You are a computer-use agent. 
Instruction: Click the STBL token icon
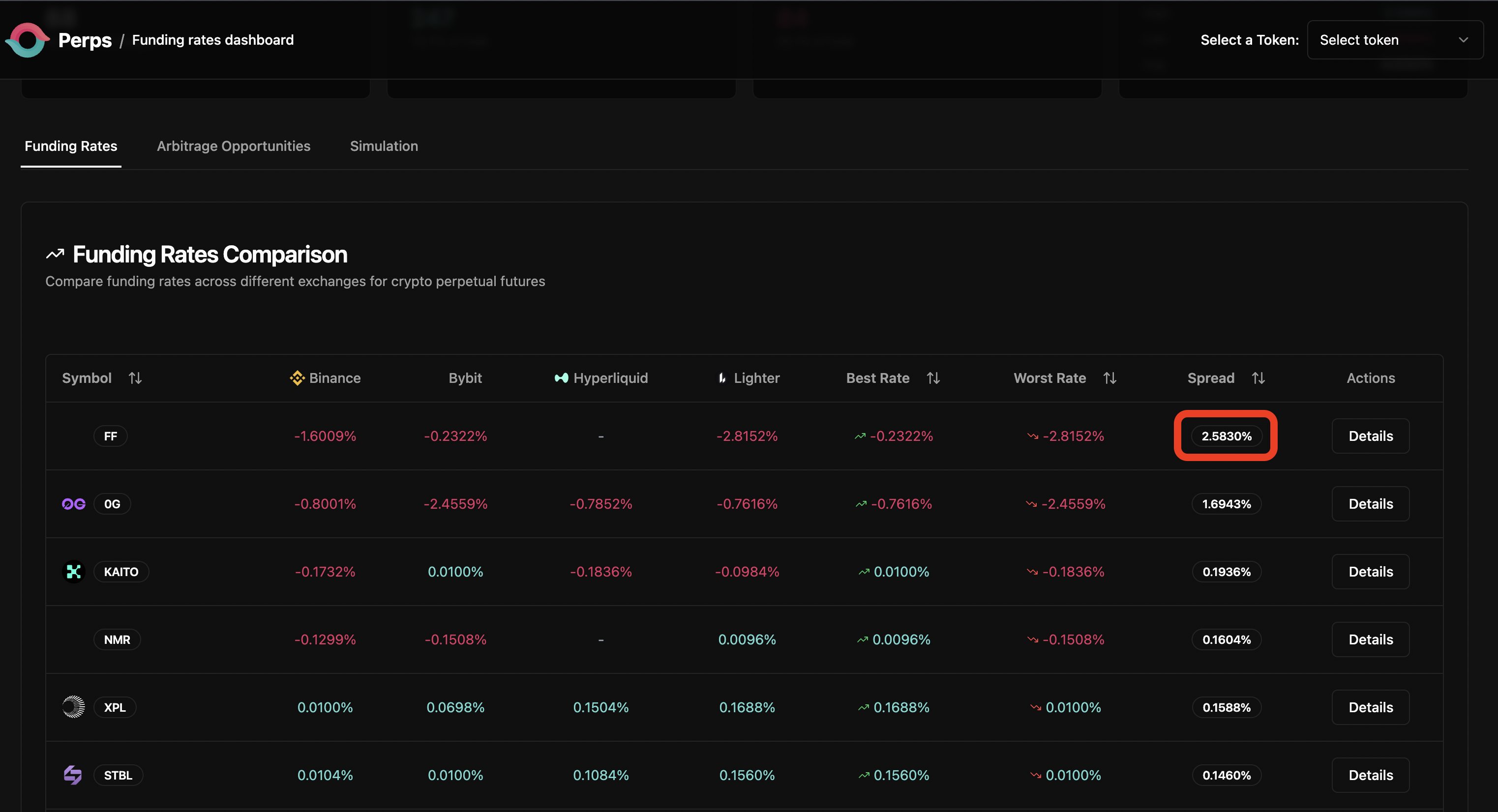pos(73,775)
